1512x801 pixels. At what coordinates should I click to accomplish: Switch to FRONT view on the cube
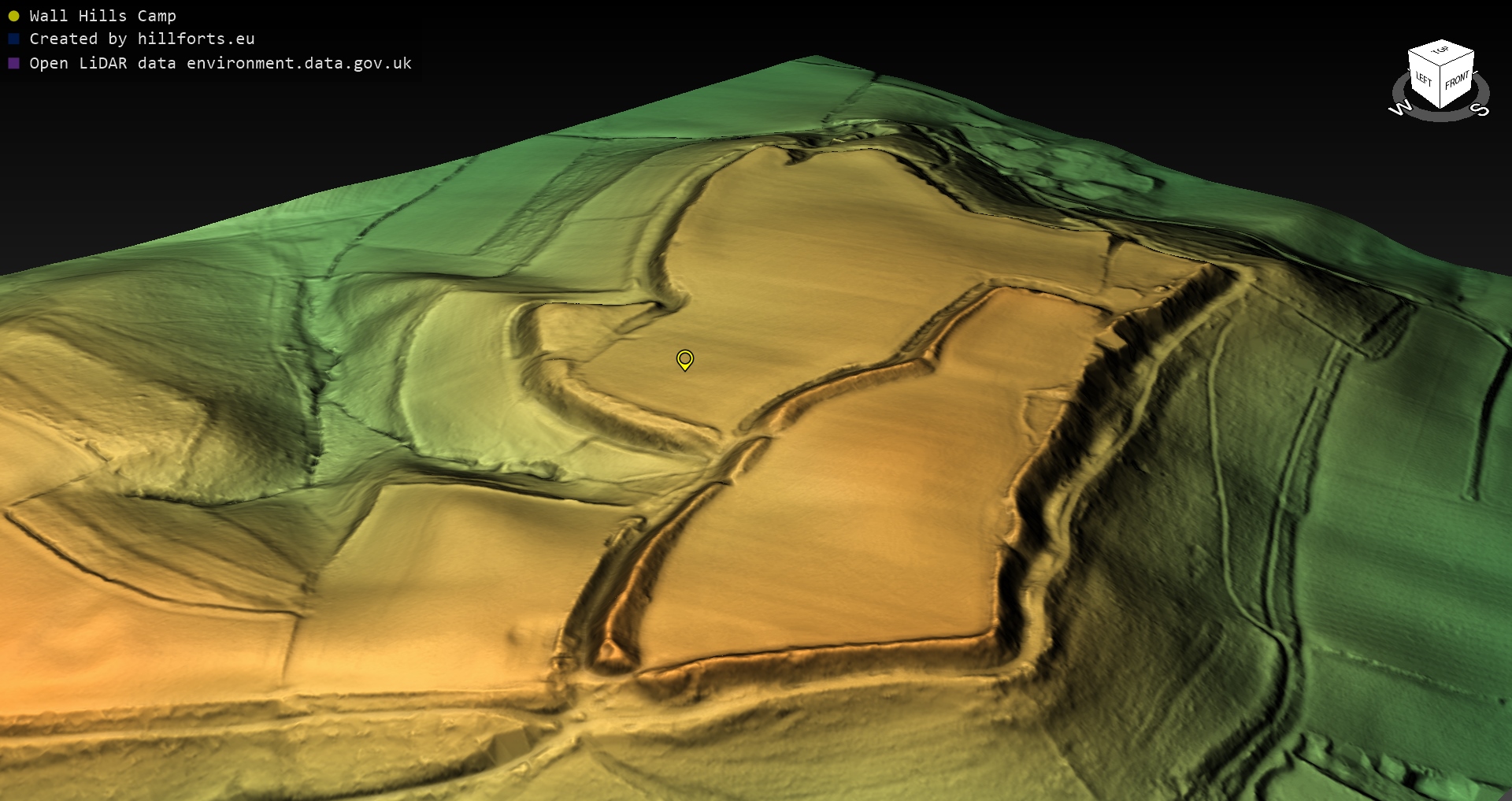pos(1457,80)
